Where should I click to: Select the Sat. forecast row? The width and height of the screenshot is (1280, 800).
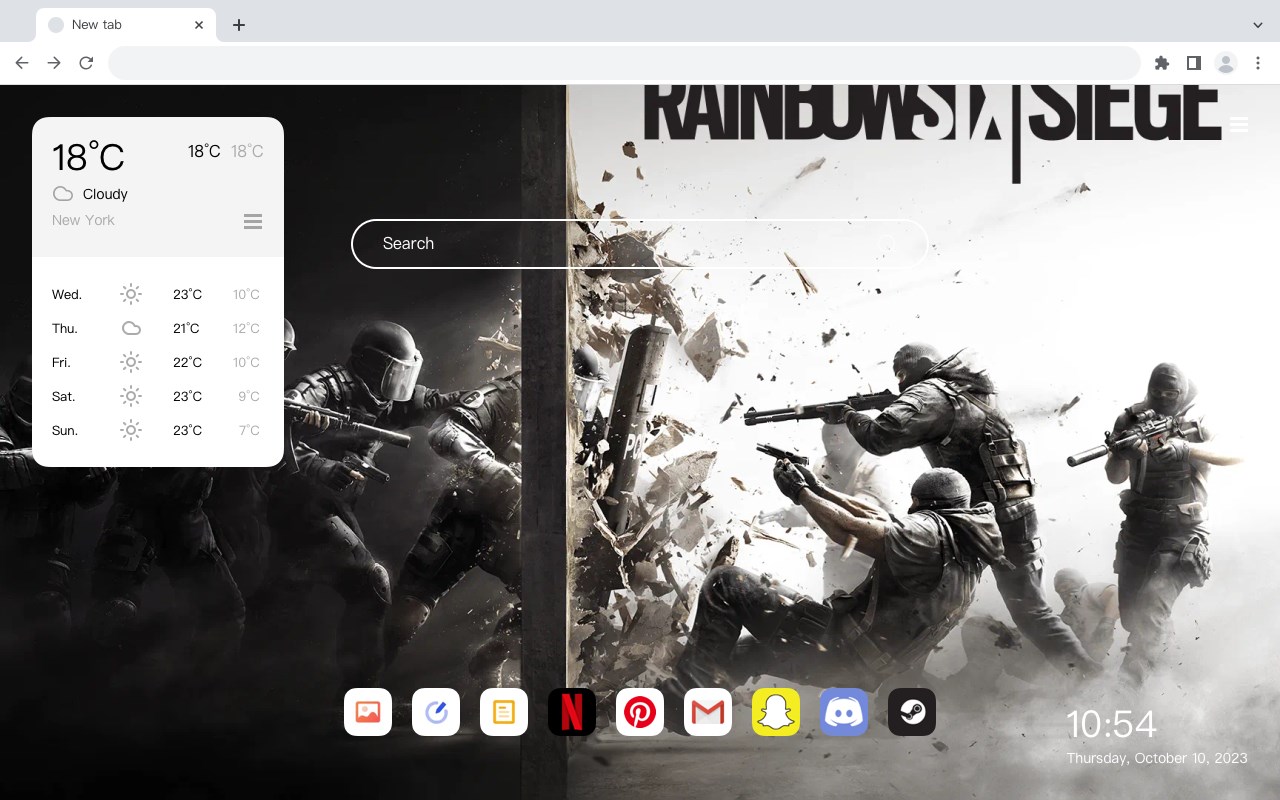(158, 396)
